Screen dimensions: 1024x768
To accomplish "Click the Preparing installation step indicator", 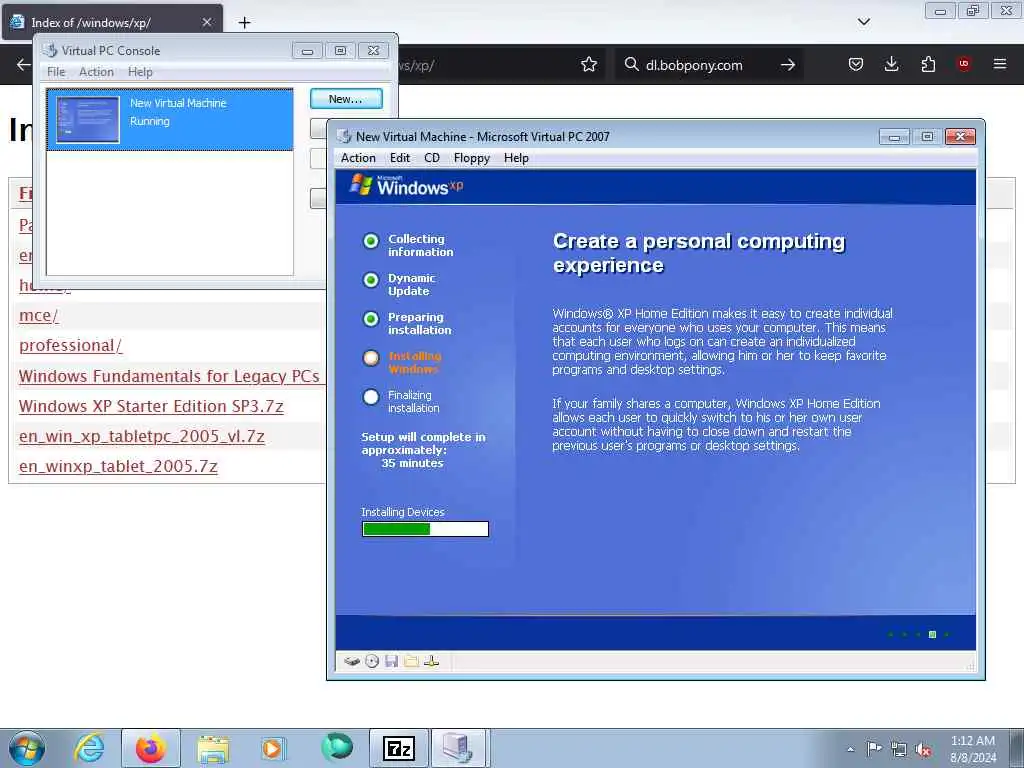I will point(371,319).
